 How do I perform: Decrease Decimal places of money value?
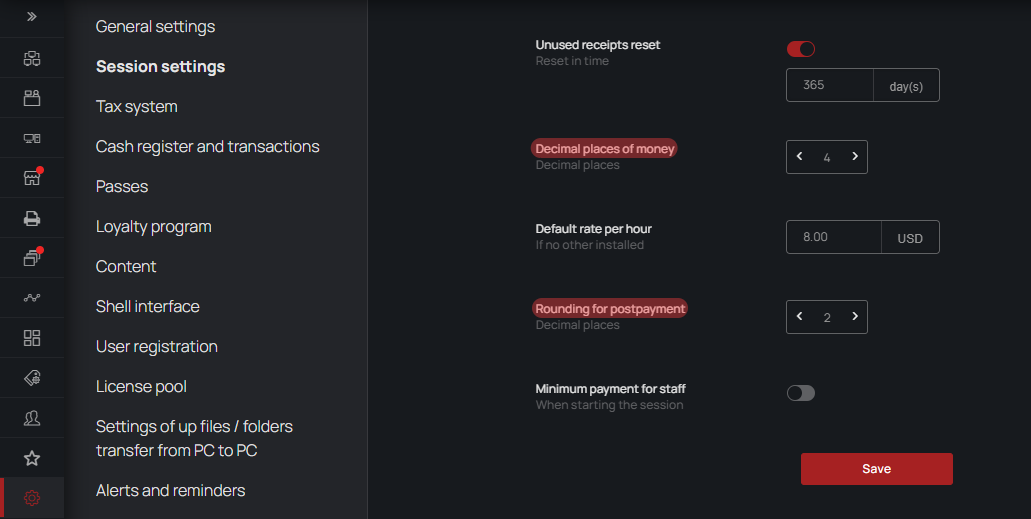(800, 157)
